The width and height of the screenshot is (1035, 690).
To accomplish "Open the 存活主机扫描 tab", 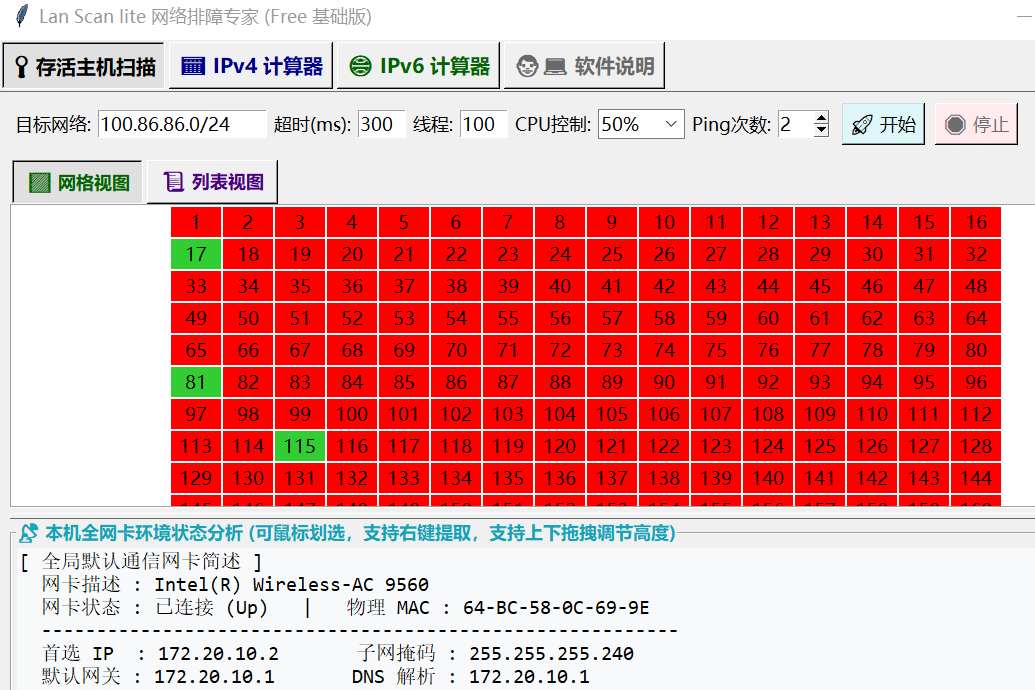I will coord(83,66).
